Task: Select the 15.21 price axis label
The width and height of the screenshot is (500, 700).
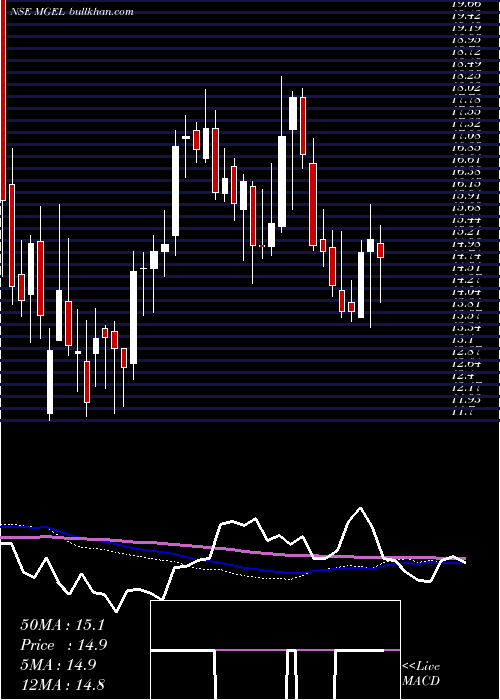Action: pyautogui.click(x=466, y=232)
